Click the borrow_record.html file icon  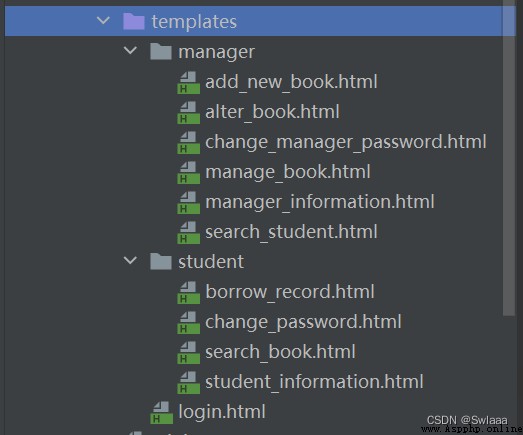pyautogui.click(x=188, y=293)
